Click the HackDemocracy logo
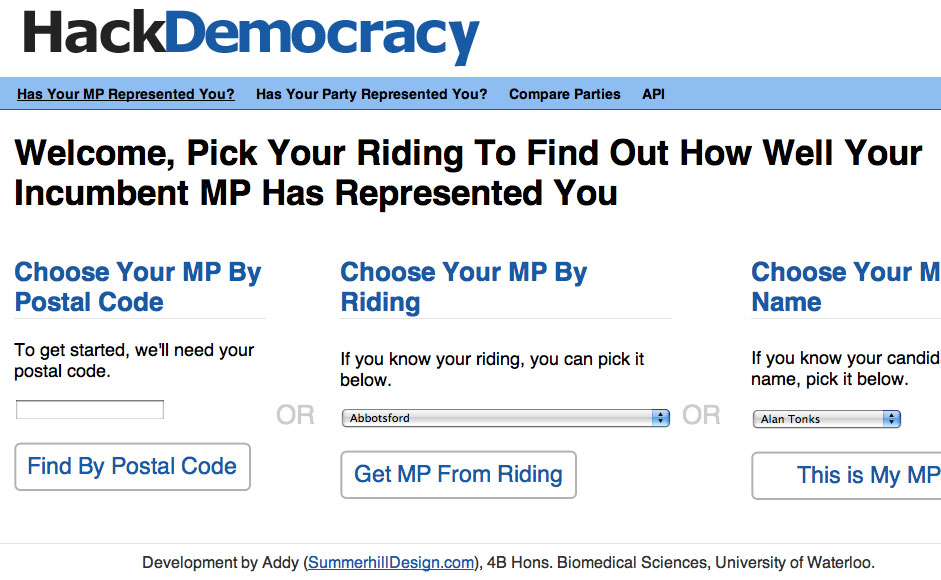This screenshot has height=580, width=941. click(250, 36)
